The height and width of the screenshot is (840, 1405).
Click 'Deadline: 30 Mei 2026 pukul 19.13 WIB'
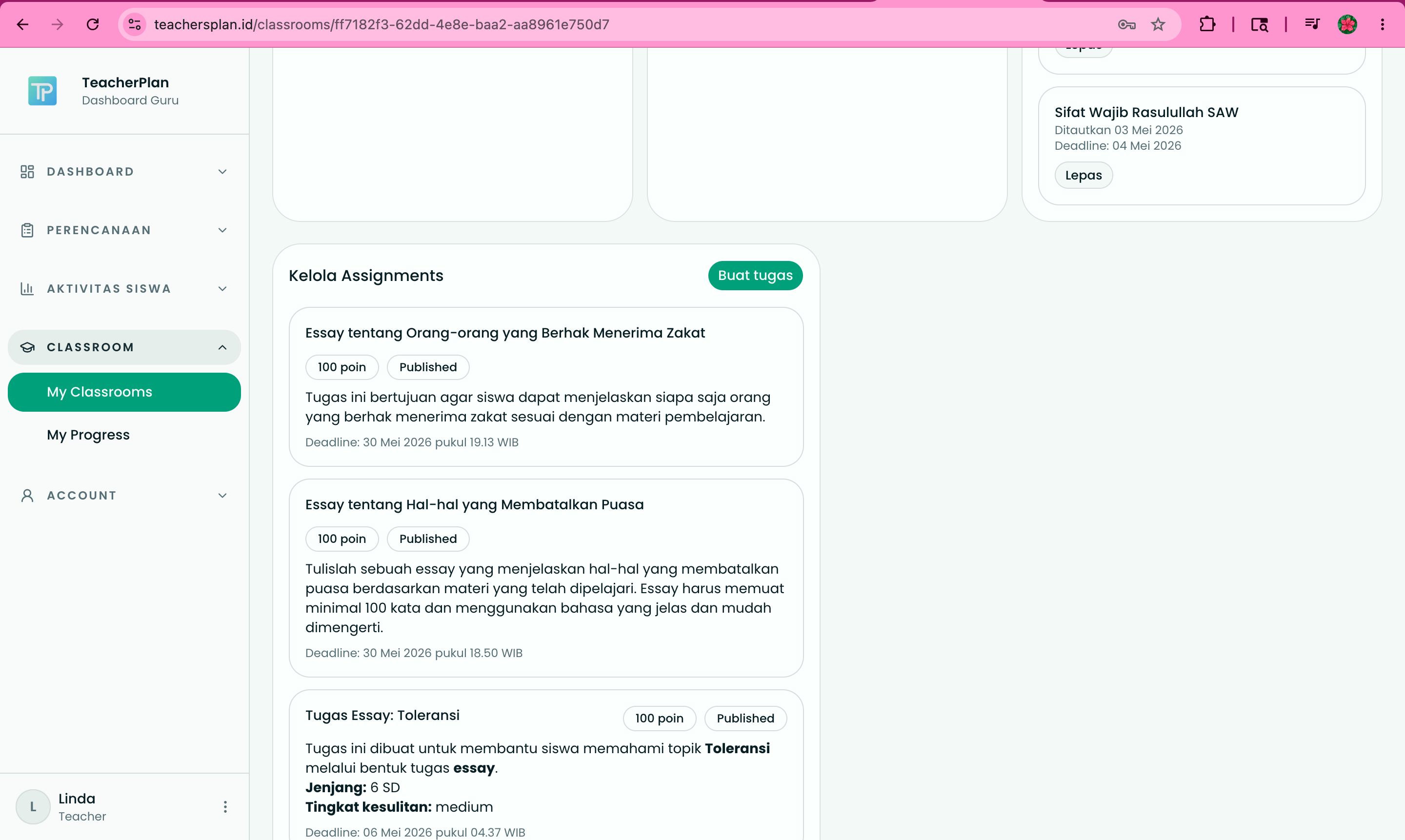coord(412,442)
